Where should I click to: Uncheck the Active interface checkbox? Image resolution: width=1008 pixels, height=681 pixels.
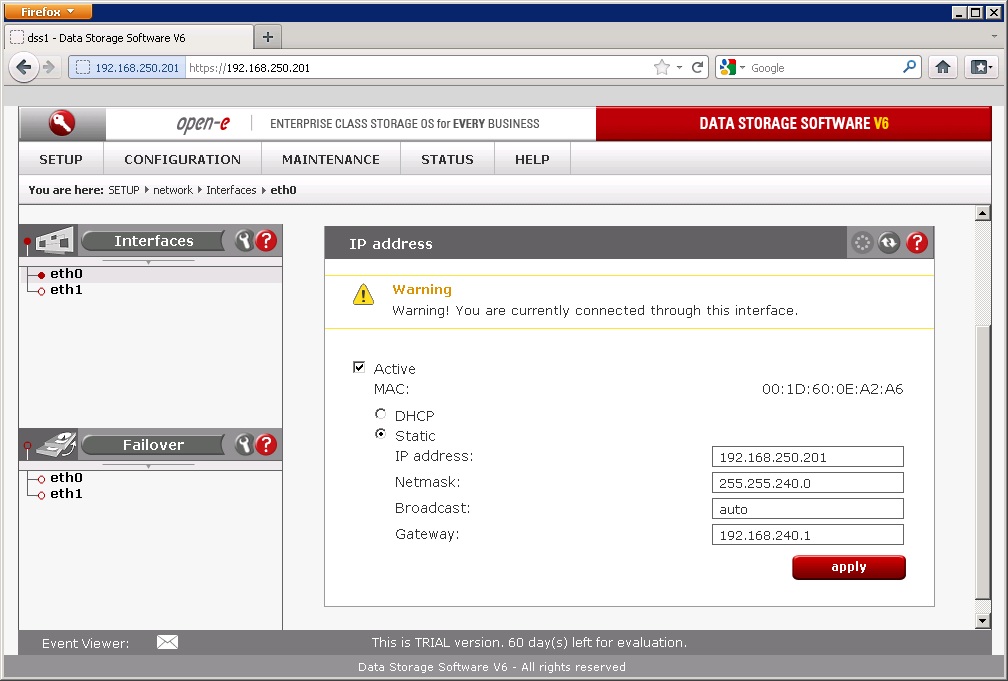(359, 368)
